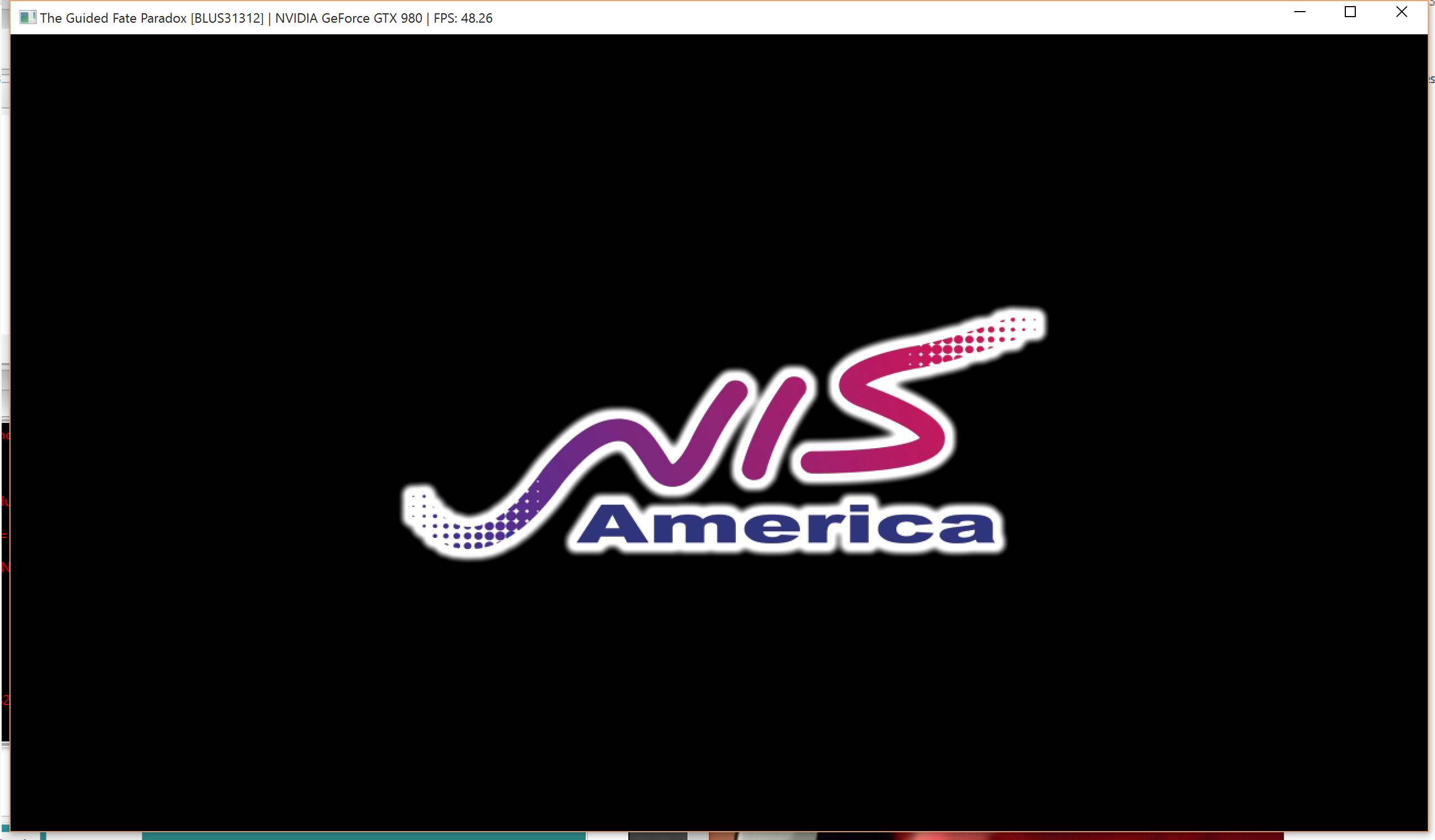
Task: Click the dark gray strip at the bottom
Action: (x=658, y=836)
